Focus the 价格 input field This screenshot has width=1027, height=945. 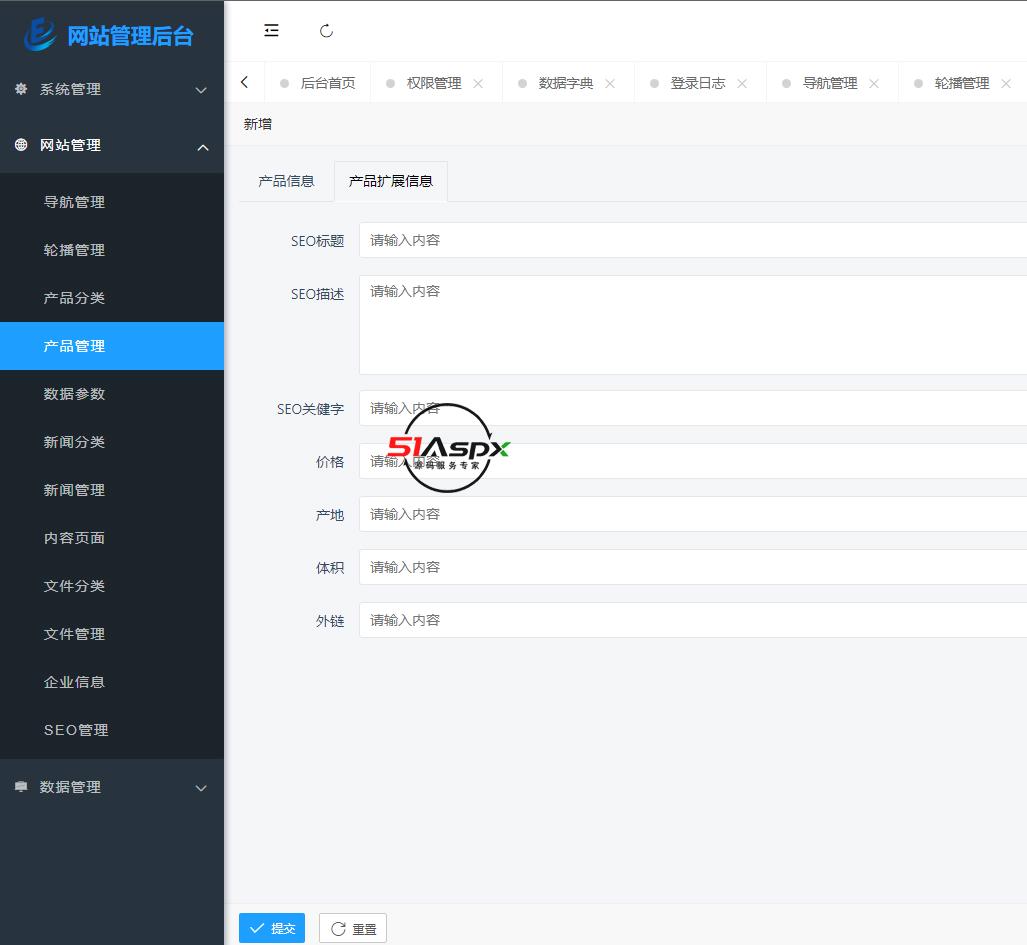tap(693, 461)
